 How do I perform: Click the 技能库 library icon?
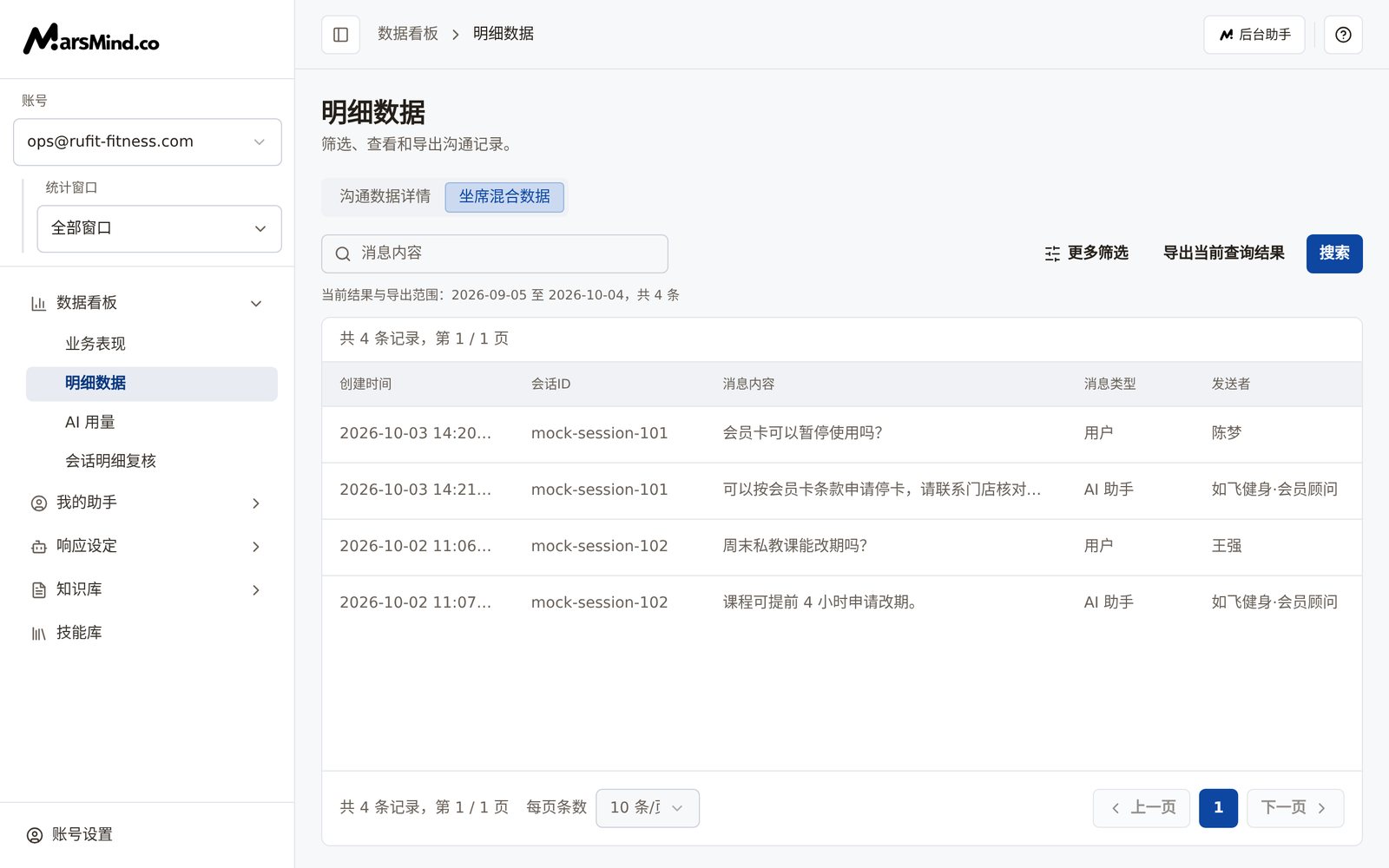tap(38, 633)
